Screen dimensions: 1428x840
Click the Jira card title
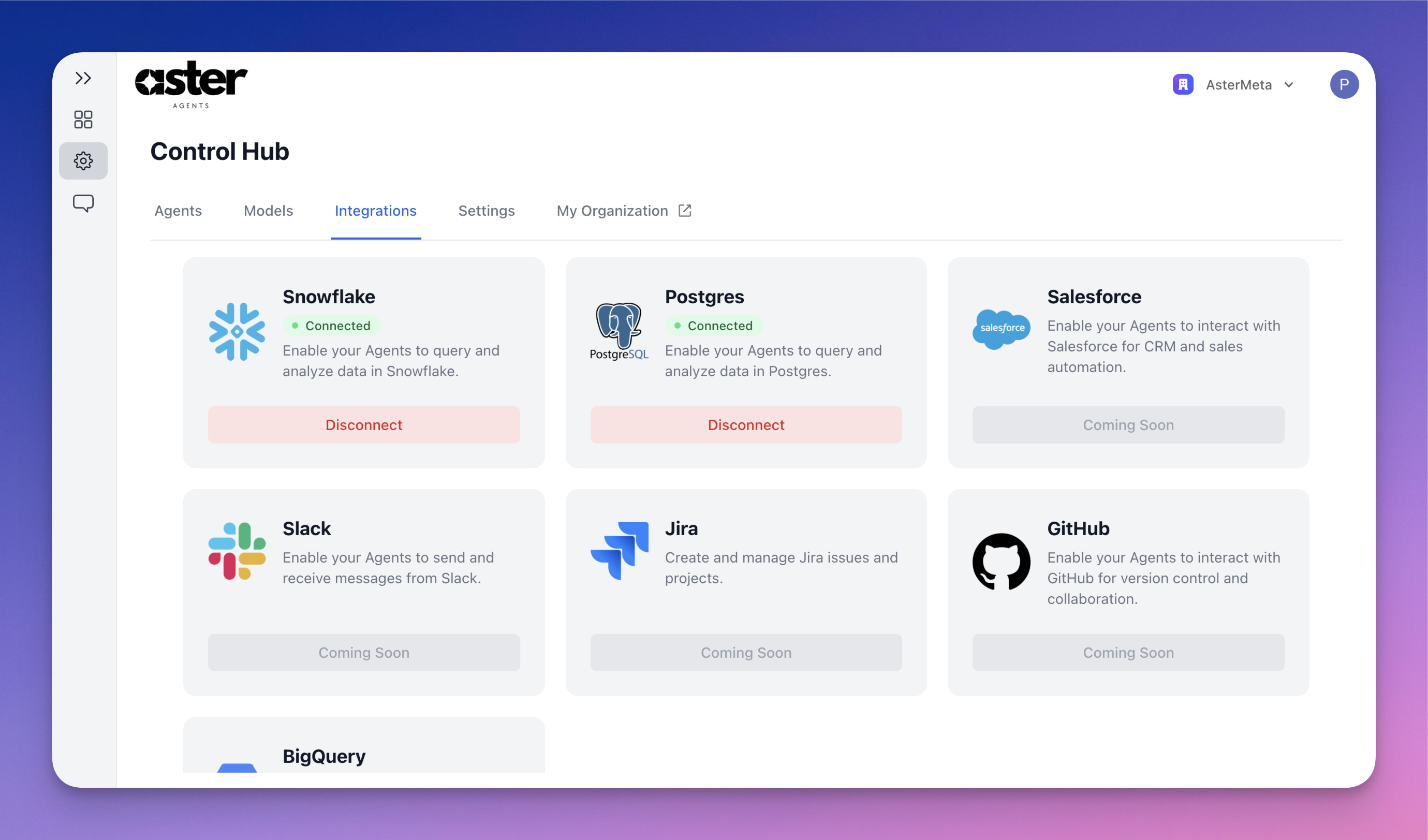click(681, 528)
